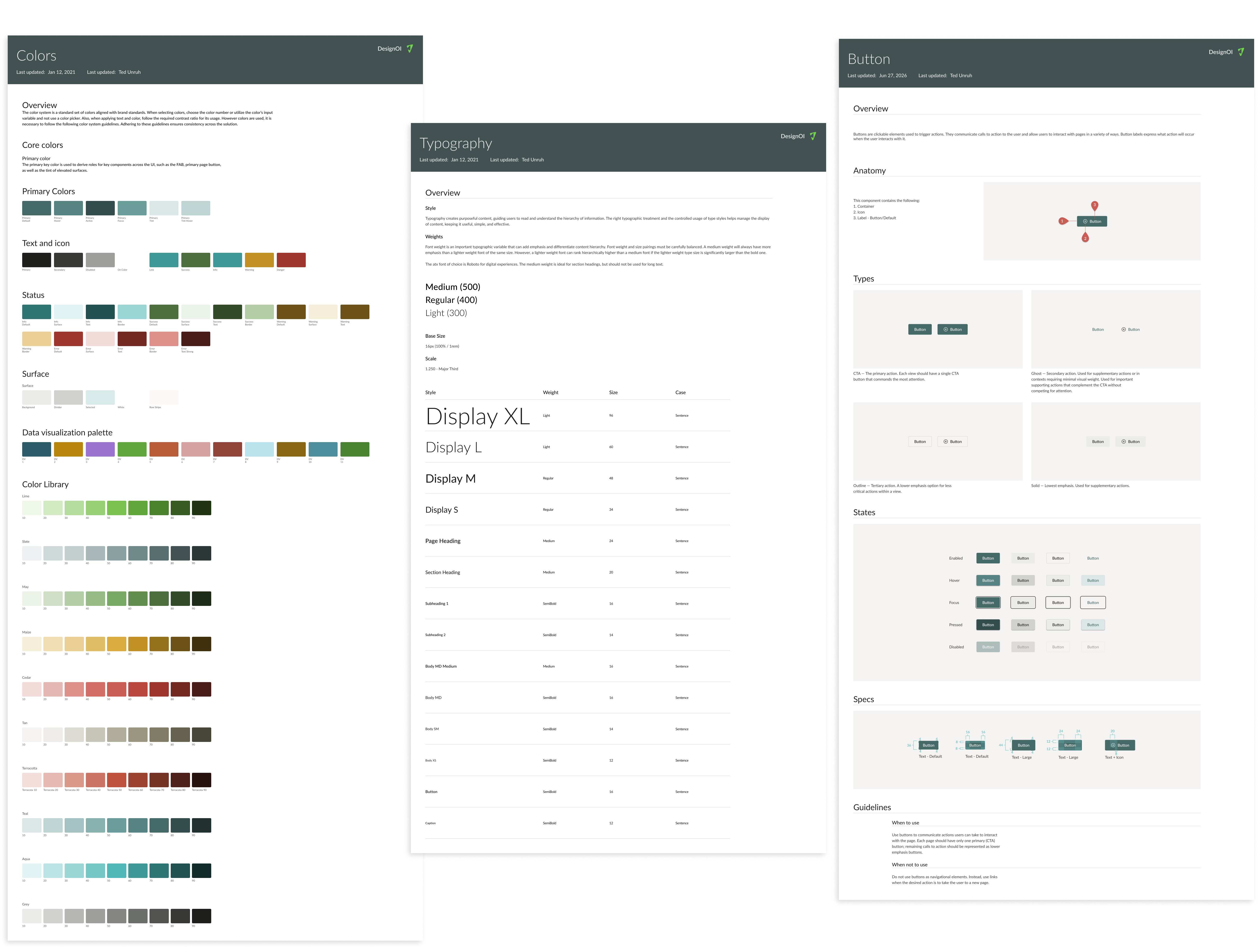Click the DesignOI logo in Button header
Viewport: 1258px width, 952px height.
click(1227, 52)
